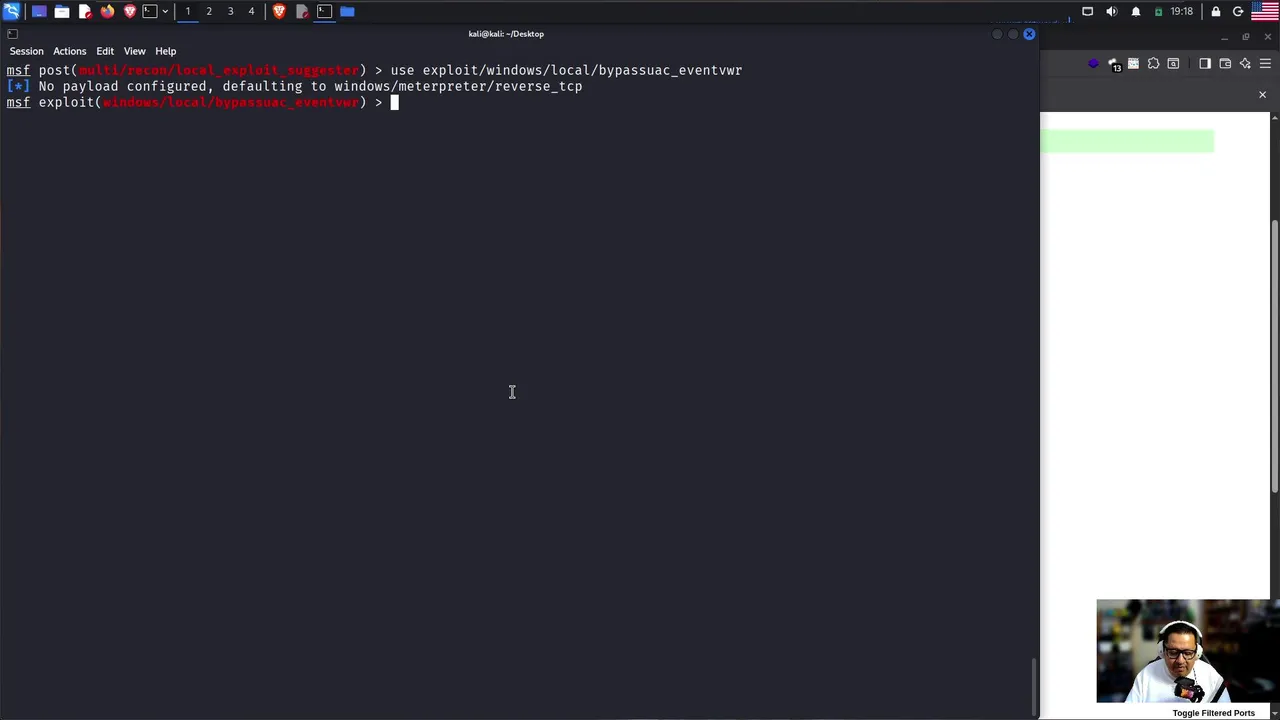Open the browser extensions puzzle icon

1154,64
